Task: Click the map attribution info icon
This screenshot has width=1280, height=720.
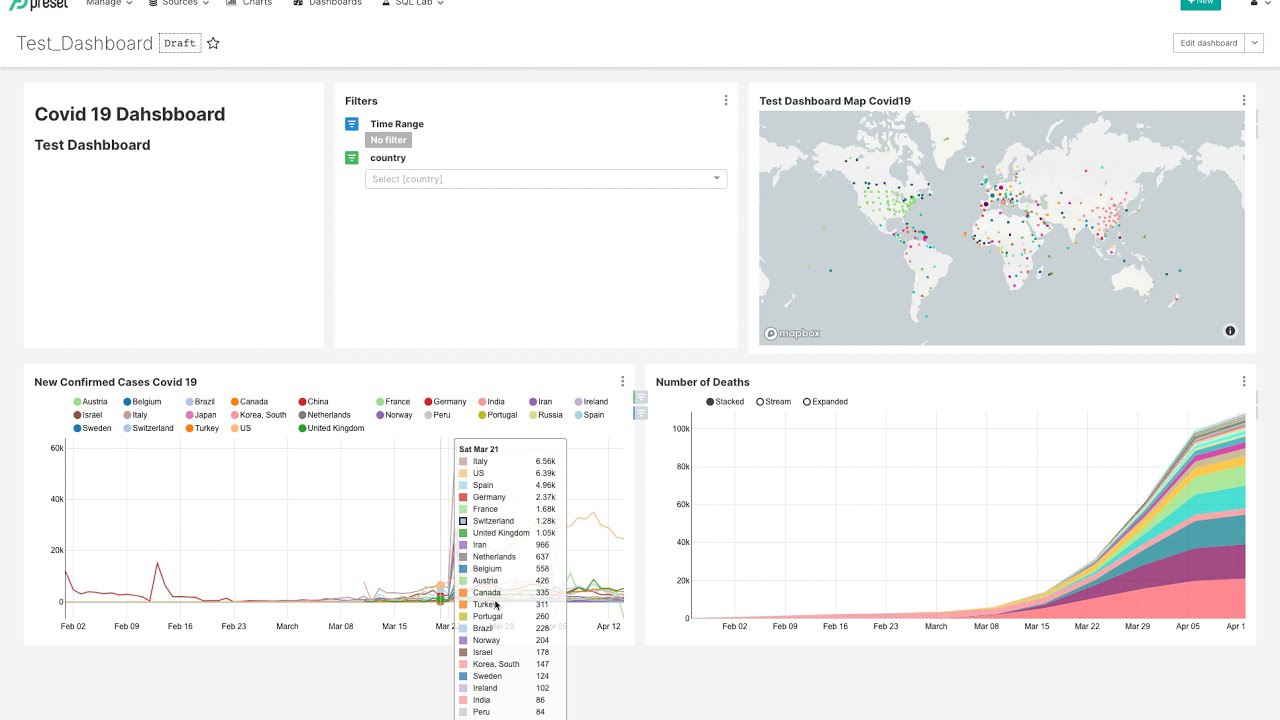Action: [1230, 331]
